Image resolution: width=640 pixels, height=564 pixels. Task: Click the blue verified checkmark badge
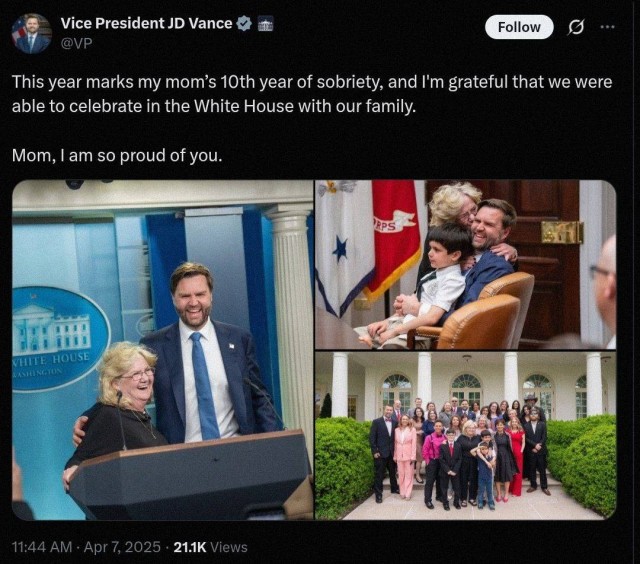click(x=244, y=23)
